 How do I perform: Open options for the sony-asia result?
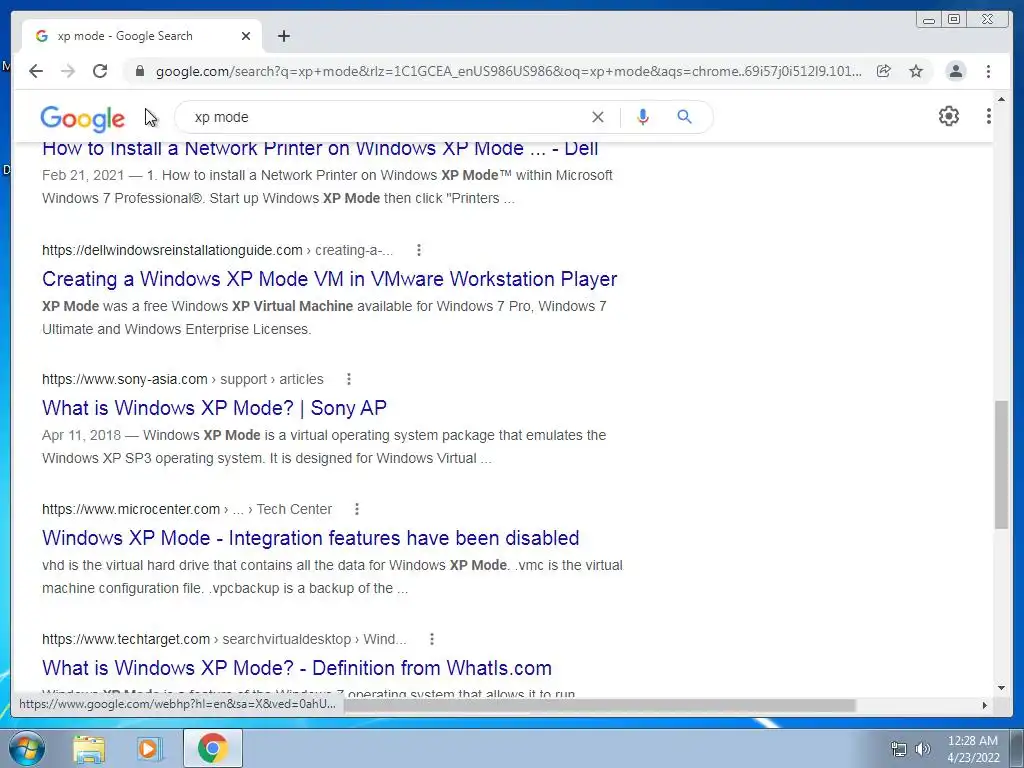[x=349, y=379]
